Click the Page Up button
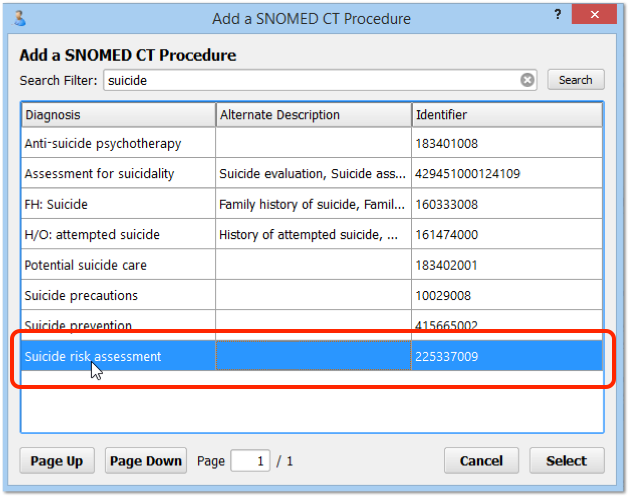 click(x=57, y=460)
